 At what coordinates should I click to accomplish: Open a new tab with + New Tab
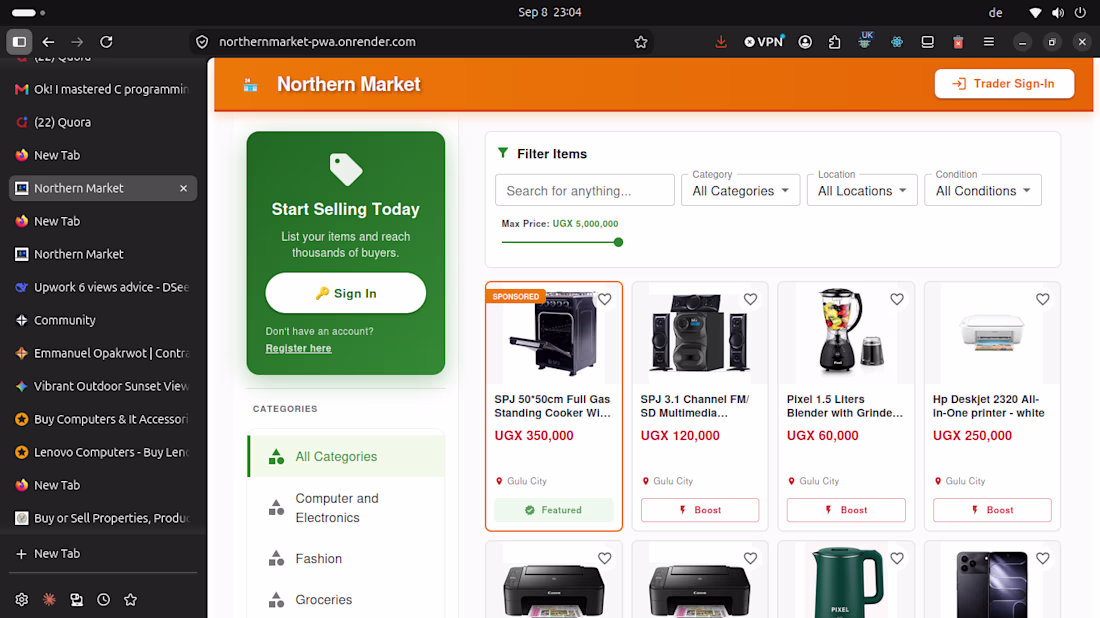102,553
